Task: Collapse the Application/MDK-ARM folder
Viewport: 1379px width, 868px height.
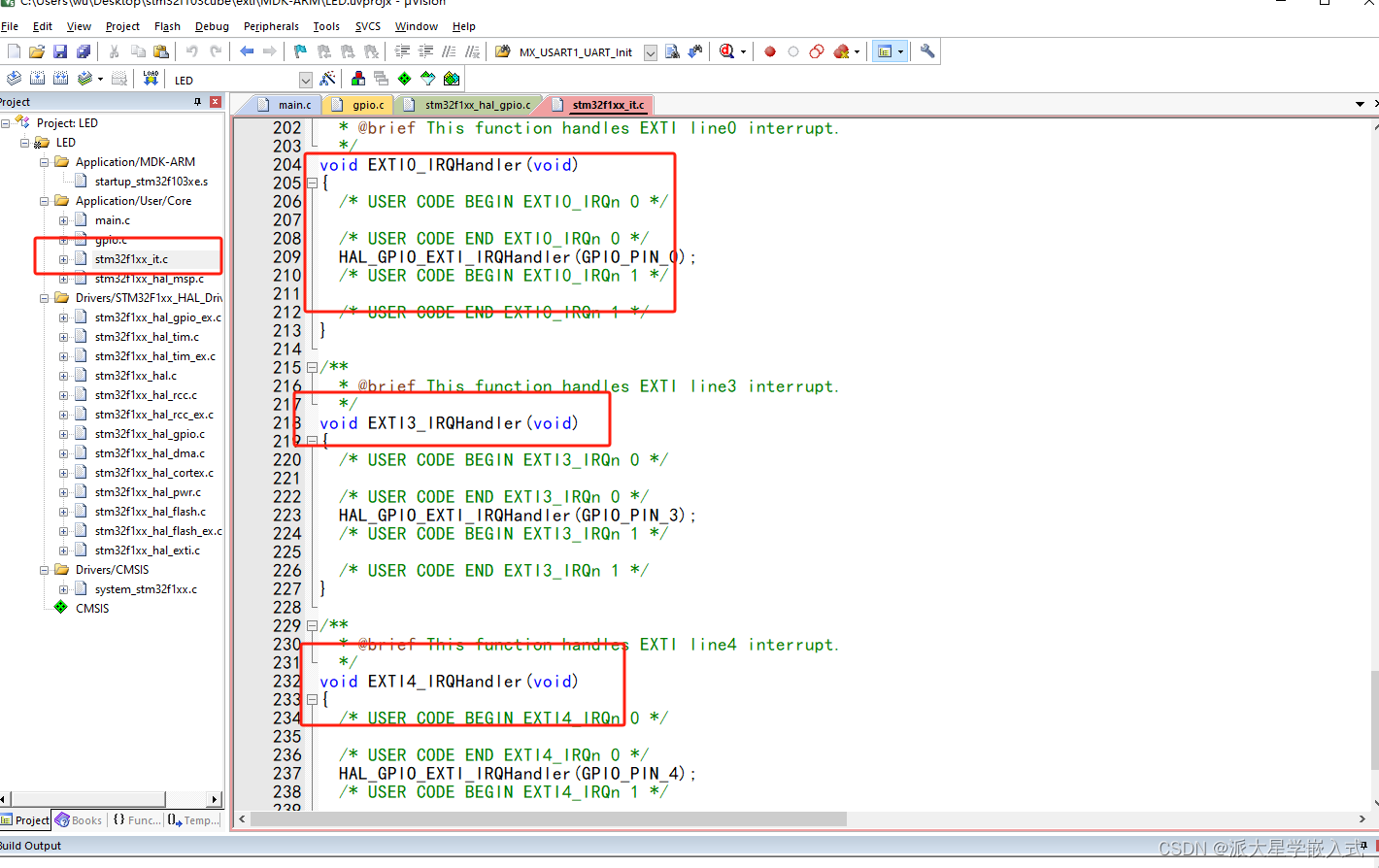Action: pos(45,162)
